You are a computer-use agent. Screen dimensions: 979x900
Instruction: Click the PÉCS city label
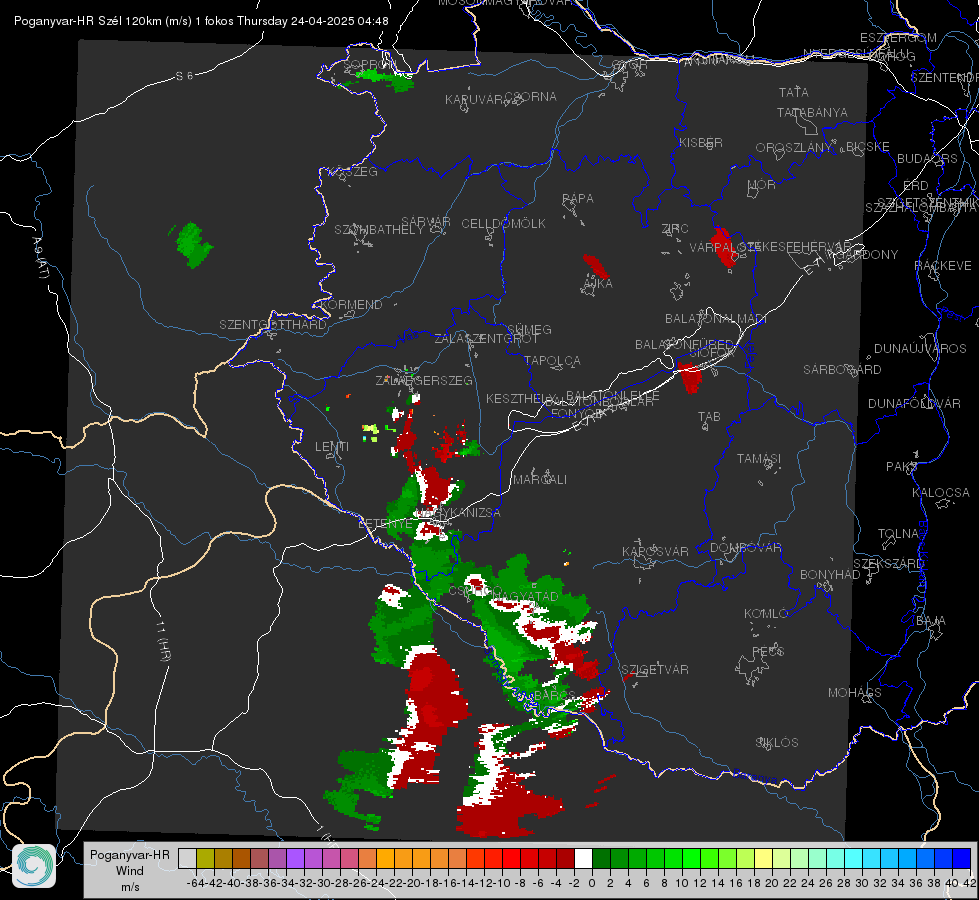click(767, 651)
